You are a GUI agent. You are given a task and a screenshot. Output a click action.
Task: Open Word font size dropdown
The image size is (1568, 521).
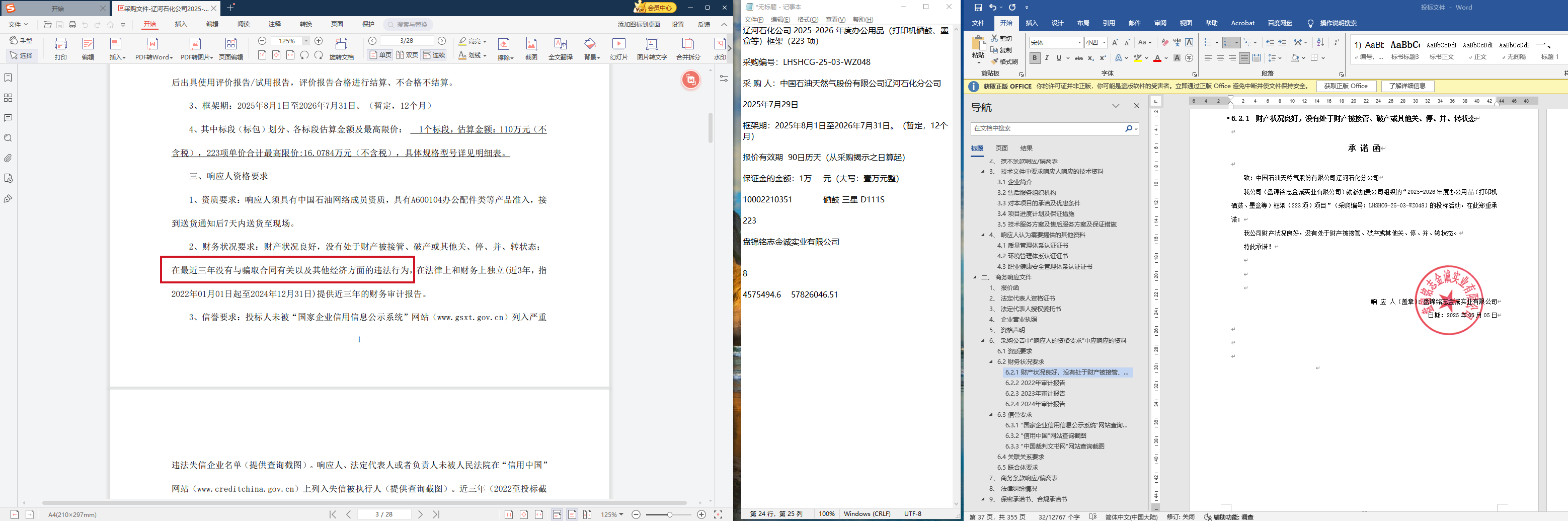coord(1104,43)
